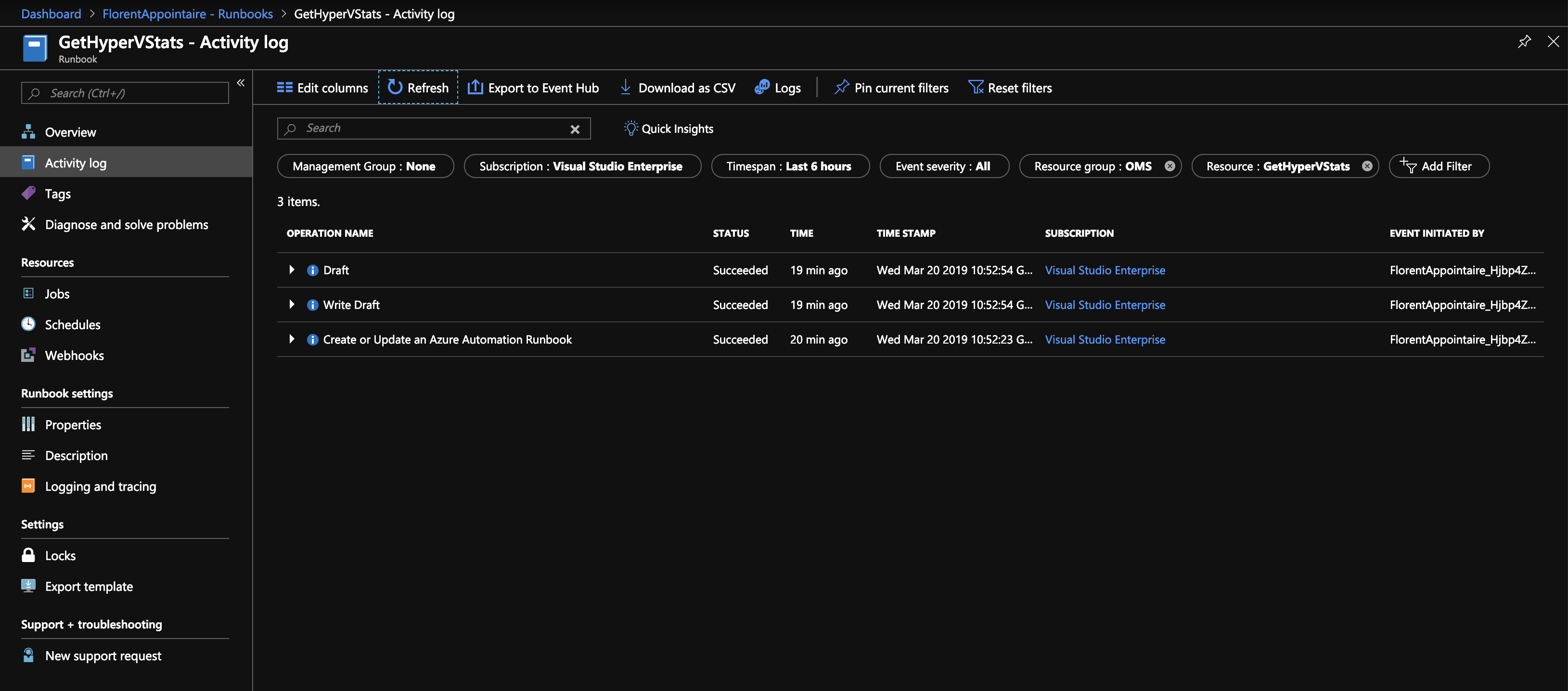Expand the Draft operation row
The height and width of the screenshot is (691, 1568).
tap(292, 269)
